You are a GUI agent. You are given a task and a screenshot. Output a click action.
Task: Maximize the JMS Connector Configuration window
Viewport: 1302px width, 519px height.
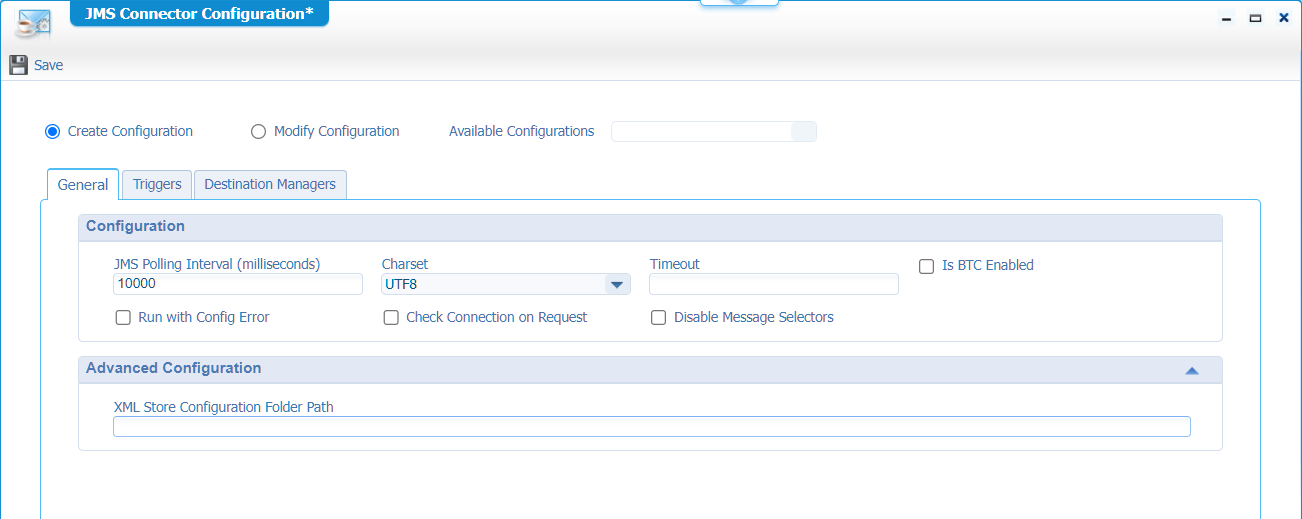point(1255,18)
